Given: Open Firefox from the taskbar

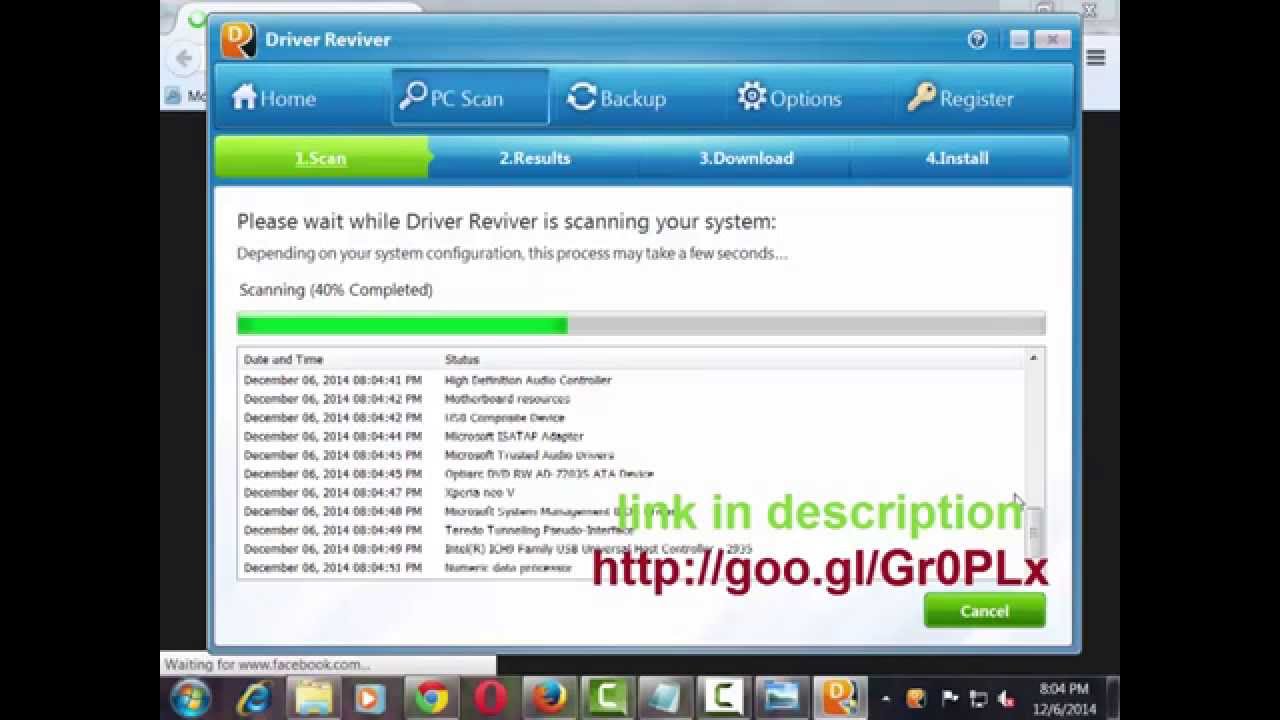Looking at the screenshot, I should click(x=549, y=697).
